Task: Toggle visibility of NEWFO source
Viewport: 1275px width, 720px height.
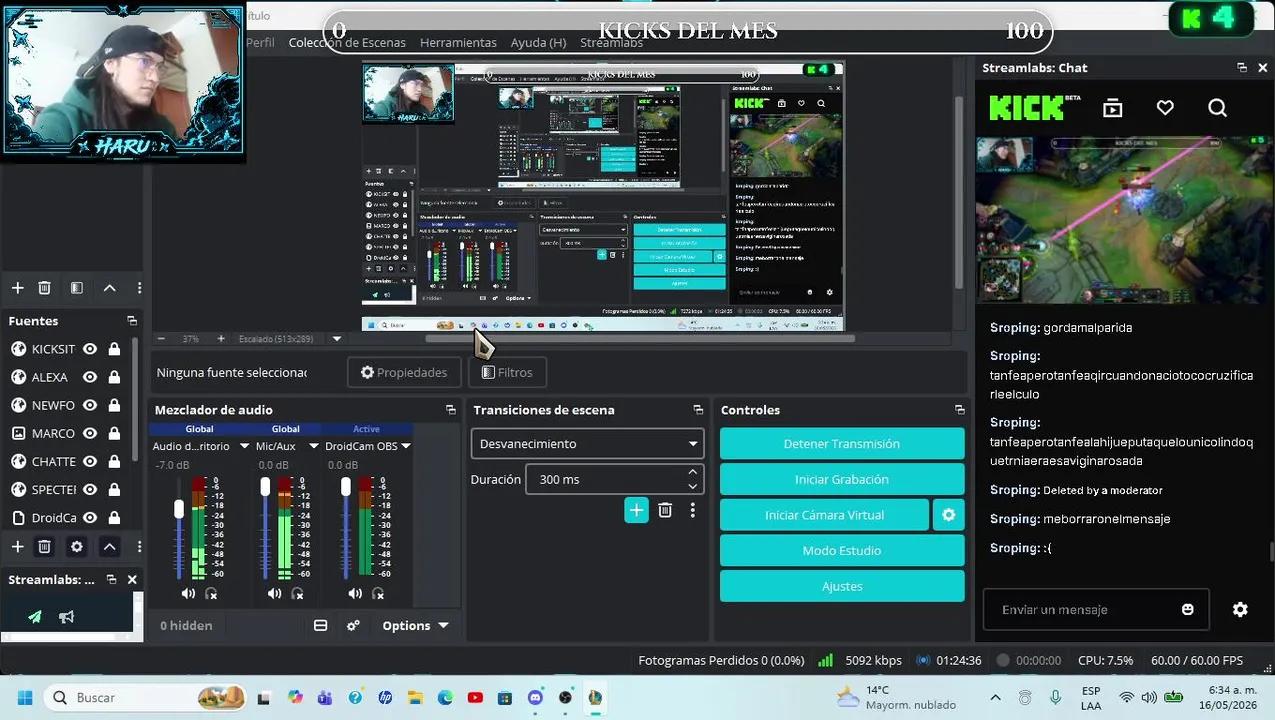Action: coord(90,405)
